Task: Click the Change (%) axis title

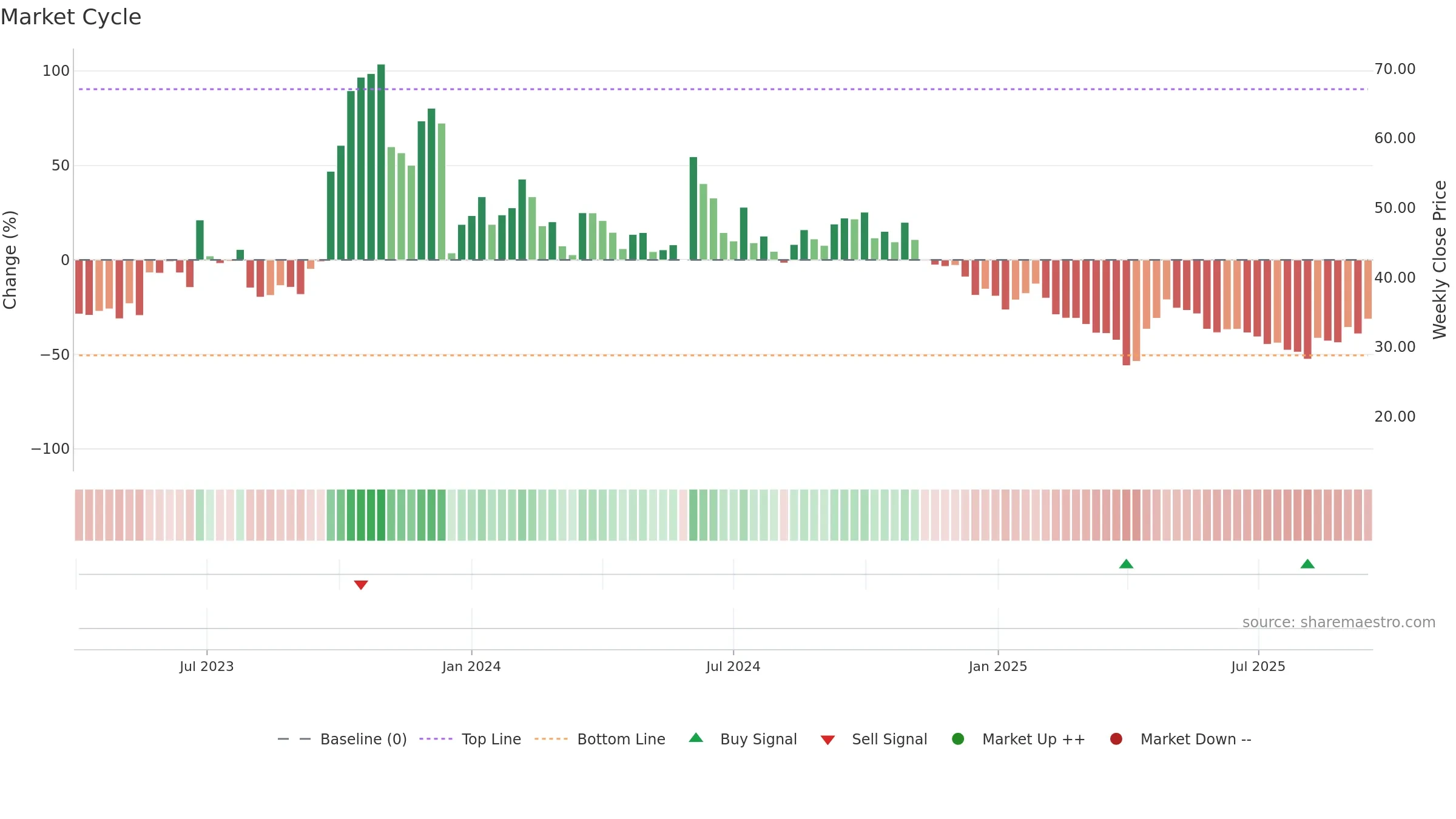Action: click(10, 260)
